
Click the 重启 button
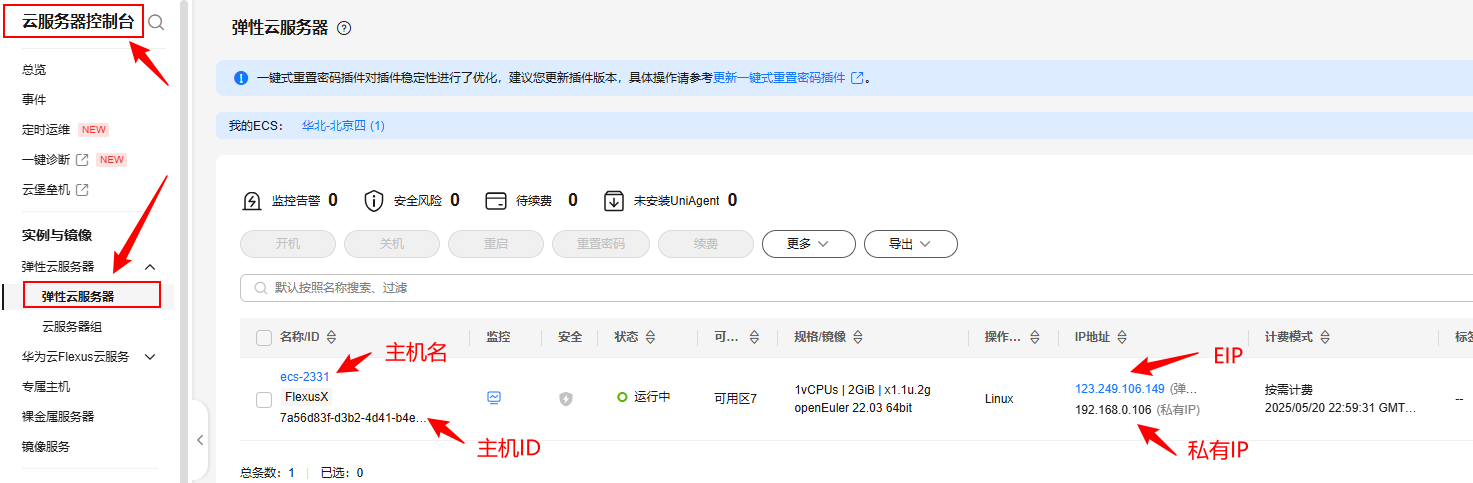[496, 244]
